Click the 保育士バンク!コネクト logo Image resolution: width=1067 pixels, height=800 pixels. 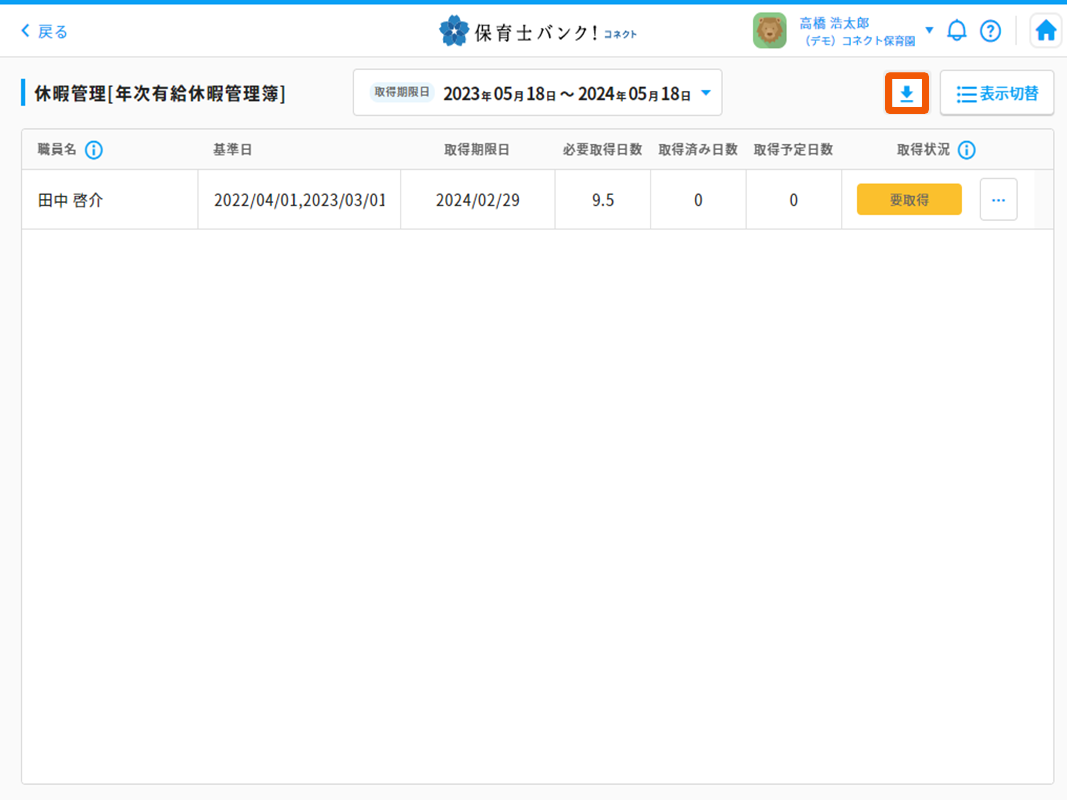pyautogui.click(x=538, y=31)
